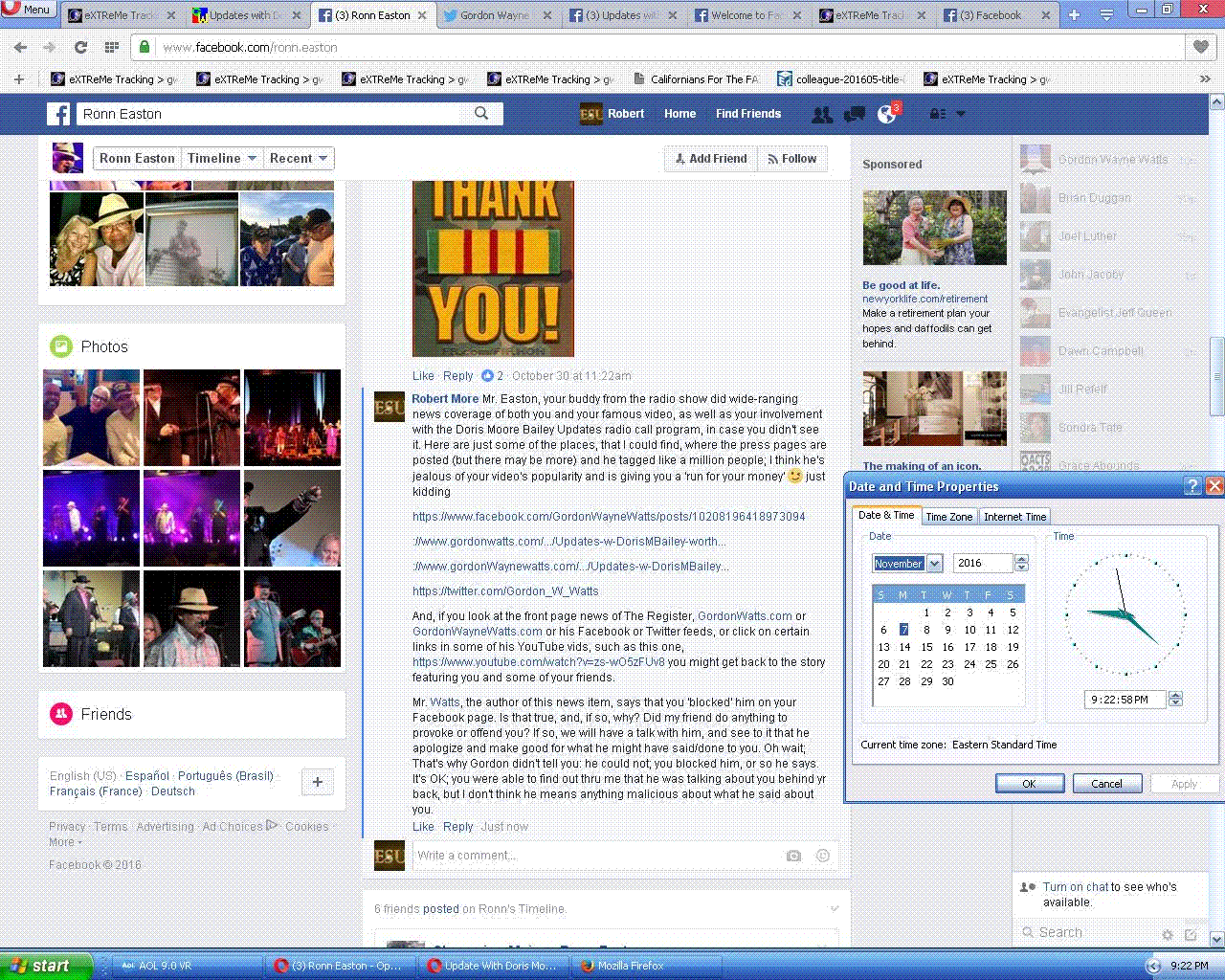
Task: Open the Messages icon in header
Action: click(855, 115)
